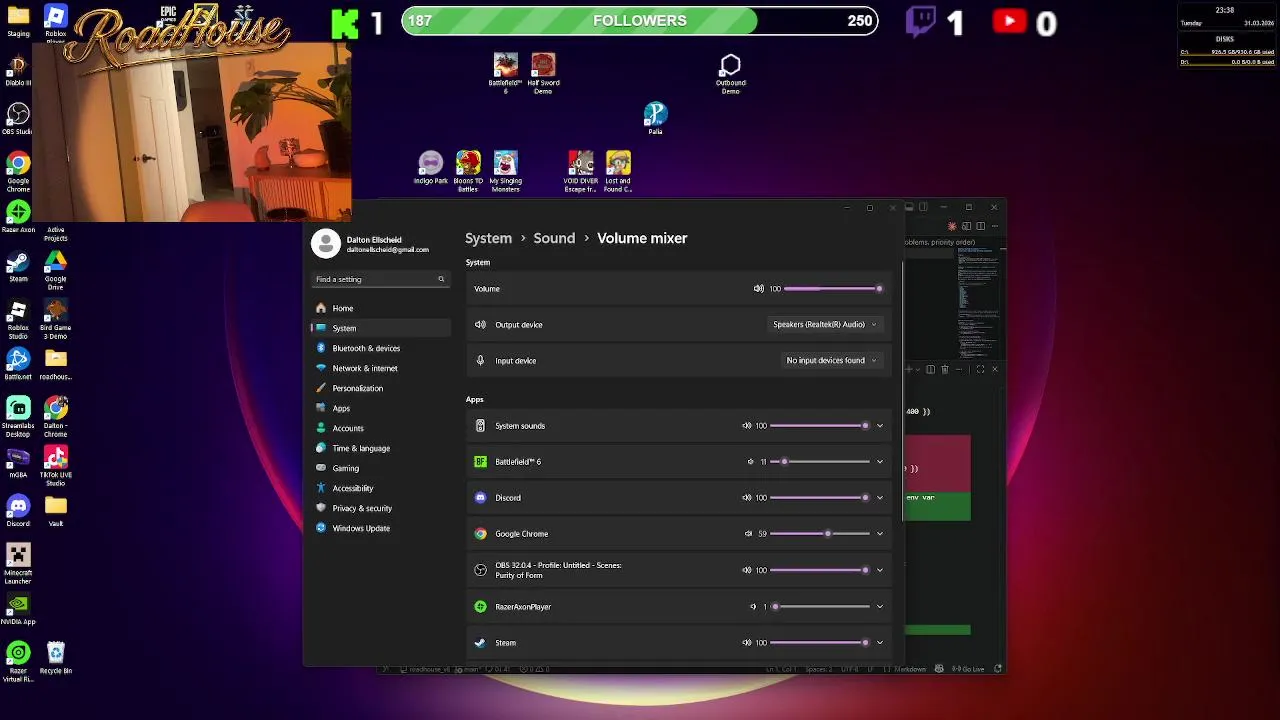Mute OBS speaker icon in mixer

coord(746,570)
